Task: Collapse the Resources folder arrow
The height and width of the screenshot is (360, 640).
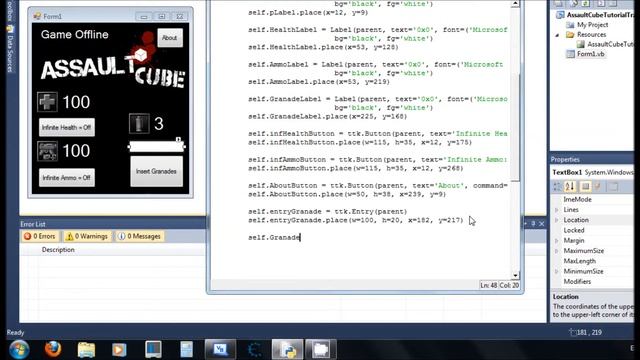Action: pyautogui.click(x=557, y=35)
